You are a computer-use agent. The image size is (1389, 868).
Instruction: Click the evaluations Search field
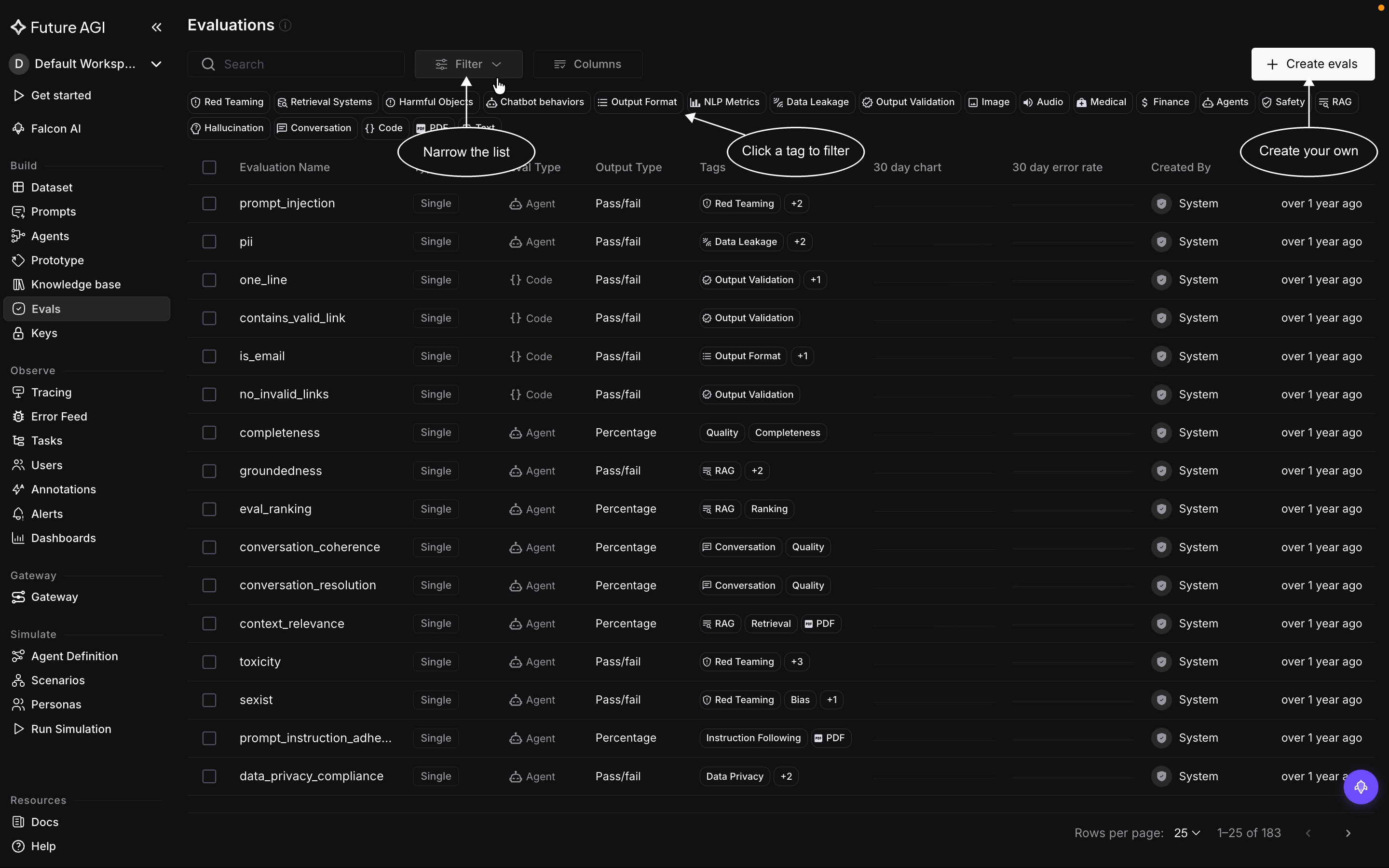pos(296,64)
